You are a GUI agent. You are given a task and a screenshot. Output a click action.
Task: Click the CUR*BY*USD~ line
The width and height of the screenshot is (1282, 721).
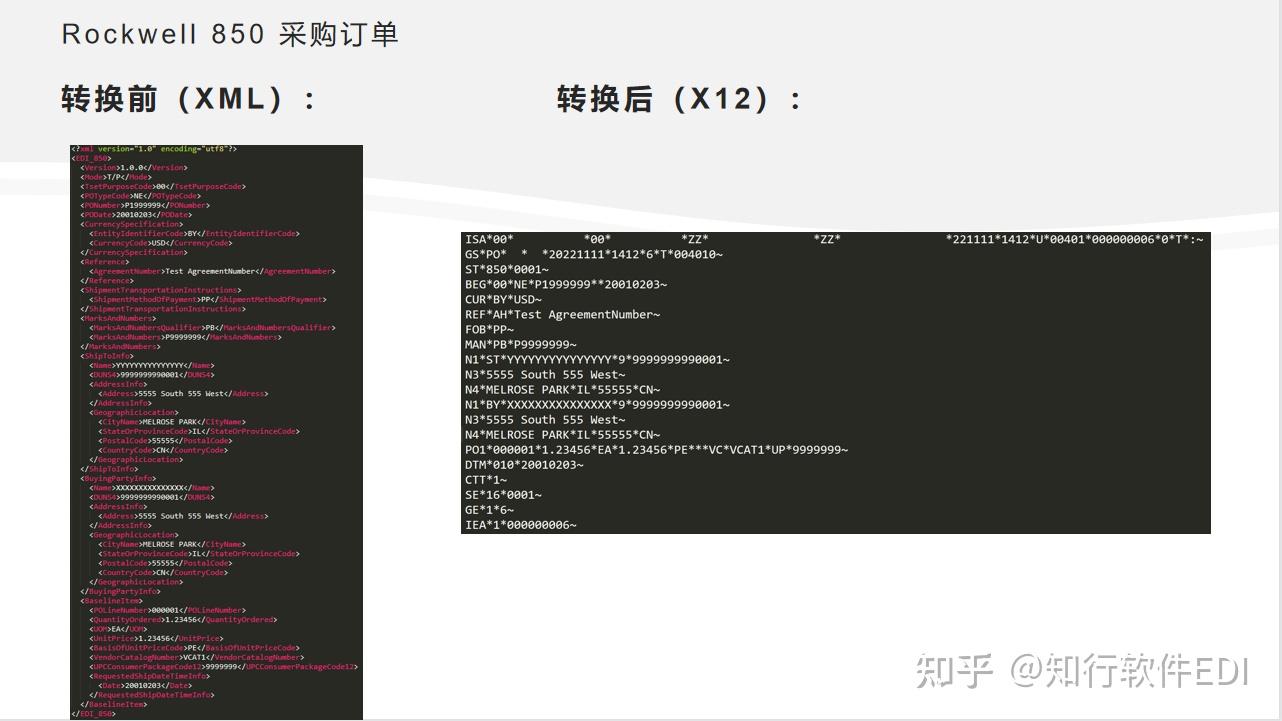[x=503, y=300]
